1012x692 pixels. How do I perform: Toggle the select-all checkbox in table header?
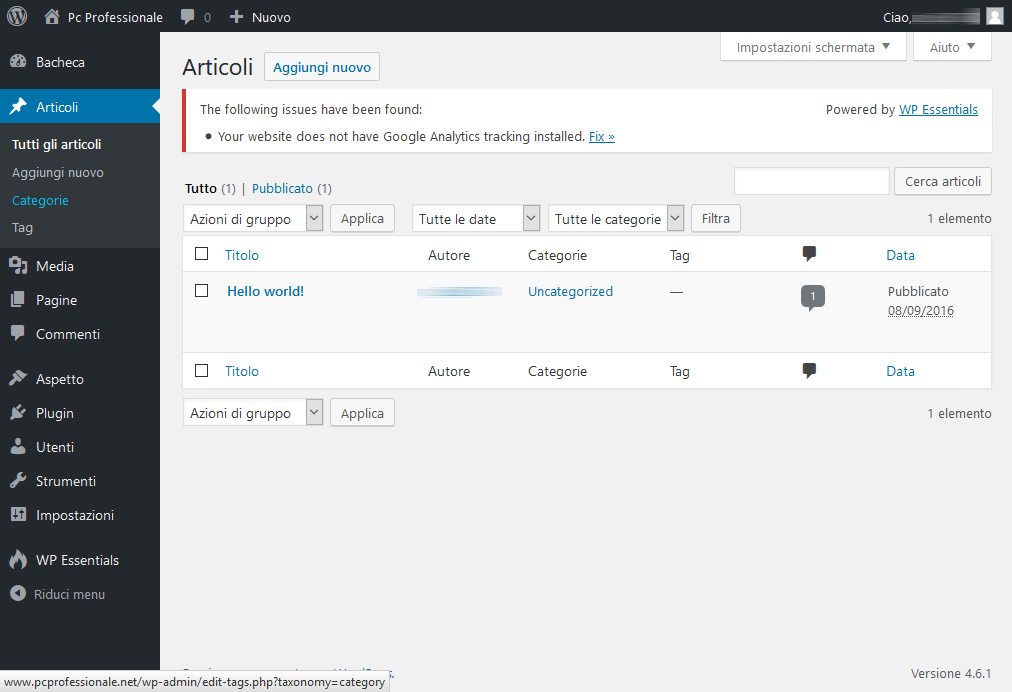[x=202, y=254]
